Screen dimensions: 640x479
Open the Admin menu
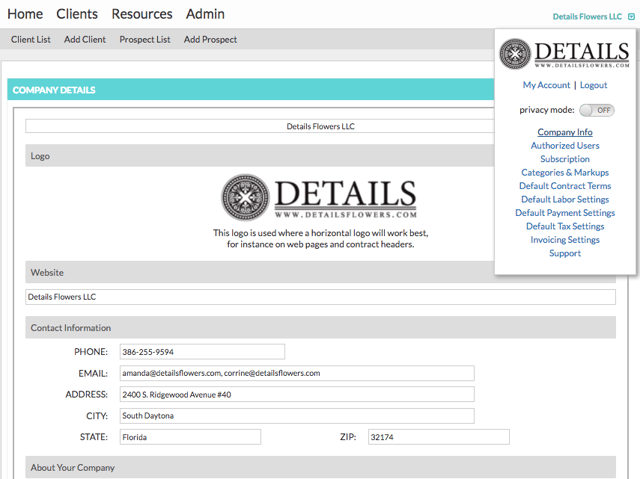point(205,14)
